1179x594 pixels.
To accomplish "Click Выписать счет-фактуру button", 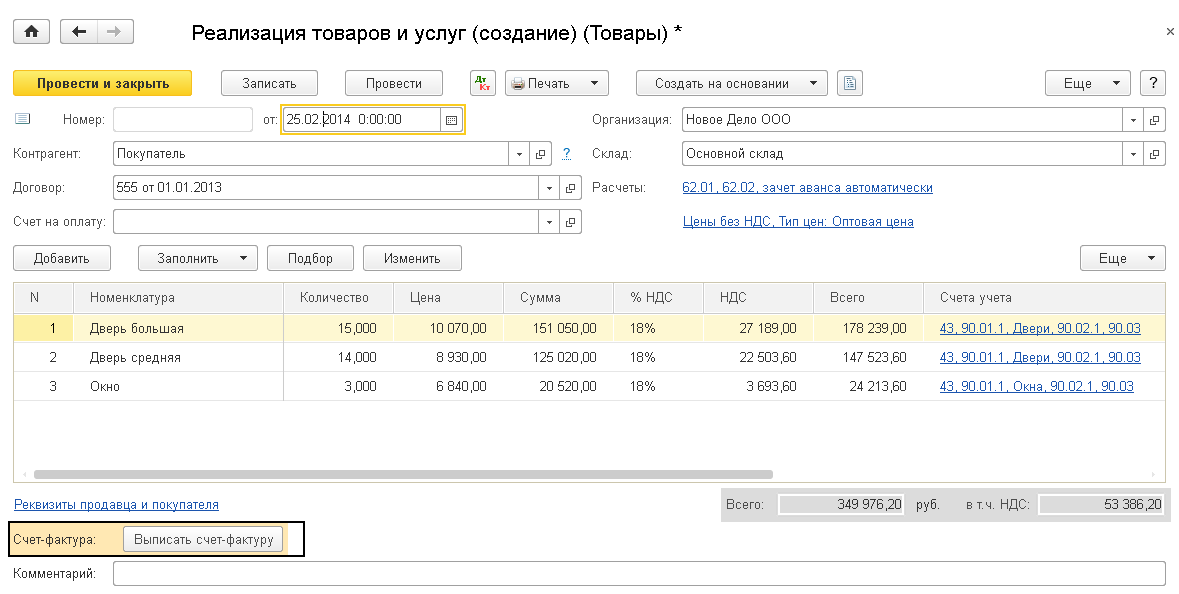I will pyautogui.click(x=204, y=539).
